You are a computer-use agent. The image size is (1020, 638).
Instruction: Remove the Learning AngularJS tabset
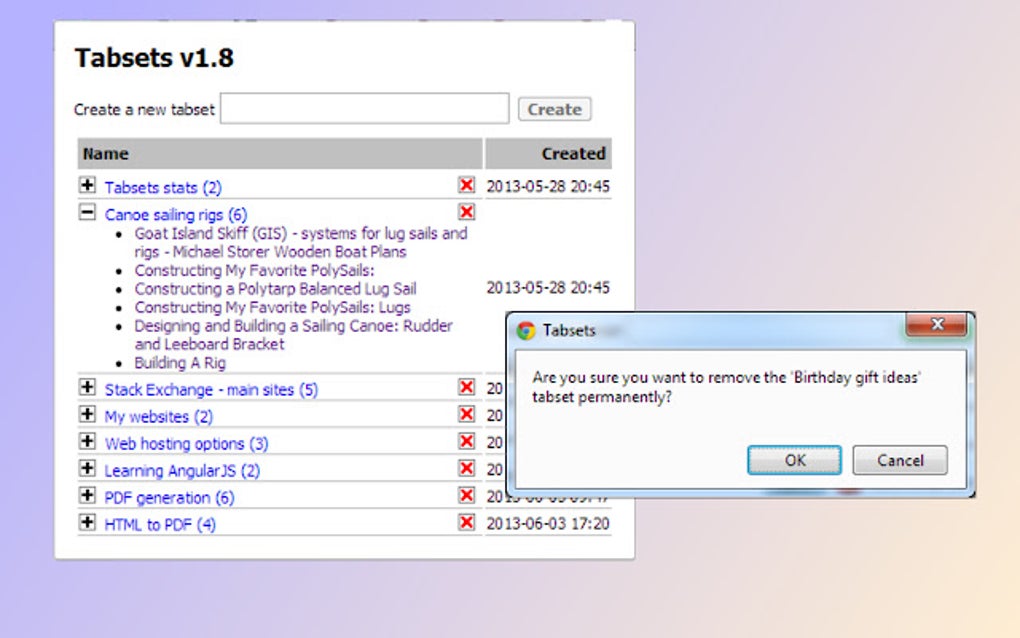click(x=466, y=468)
